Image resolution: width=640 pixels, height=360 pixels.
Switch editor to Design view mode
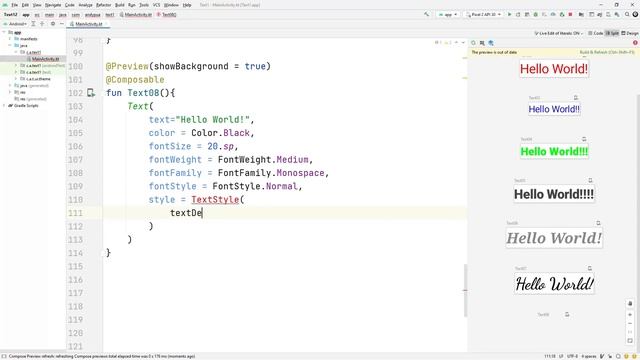coord(630,33)
